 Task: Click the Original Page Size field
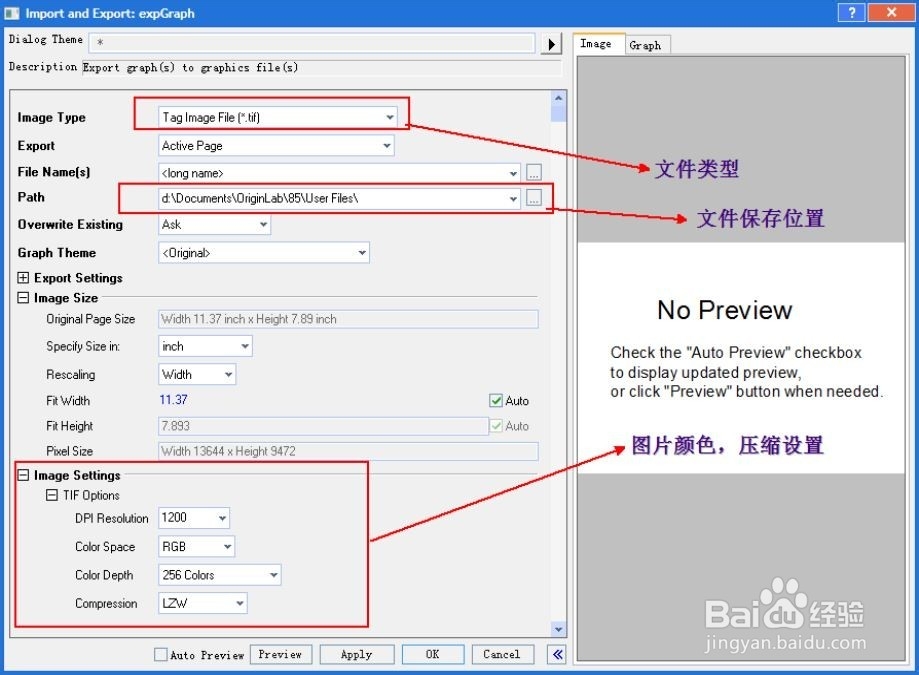[x=348, y=319]
